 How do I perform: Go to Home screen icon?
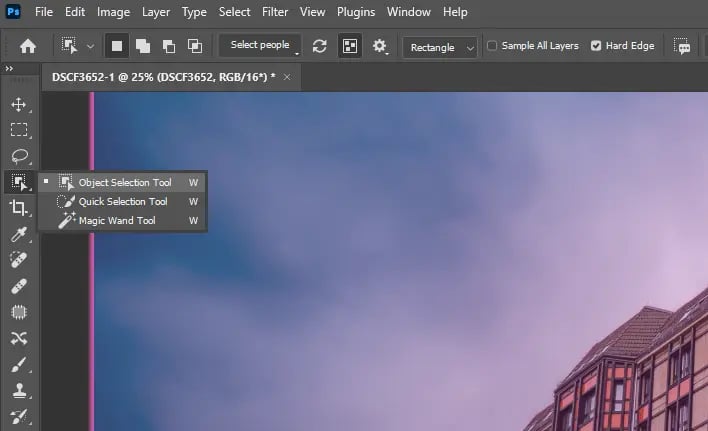[28, 46]
